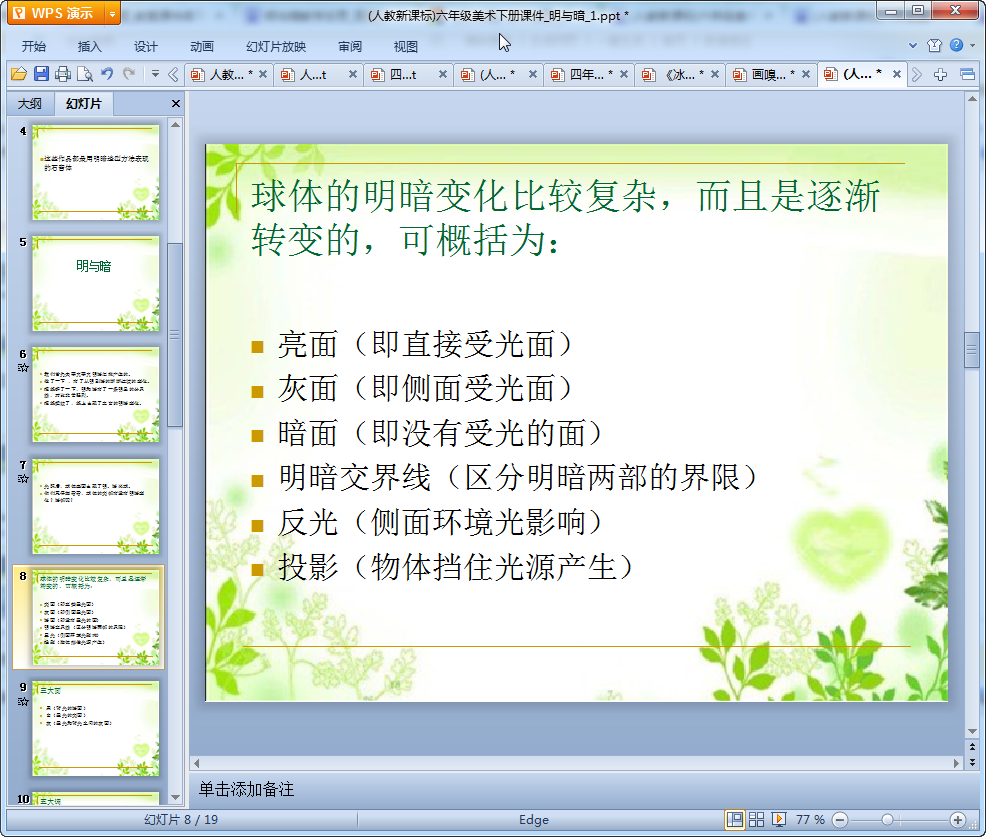Screen dimensions: 986x837
Task: Open the dropdown arrow beside the help icon
Action: pyautogui.click(x=973, y=45)
